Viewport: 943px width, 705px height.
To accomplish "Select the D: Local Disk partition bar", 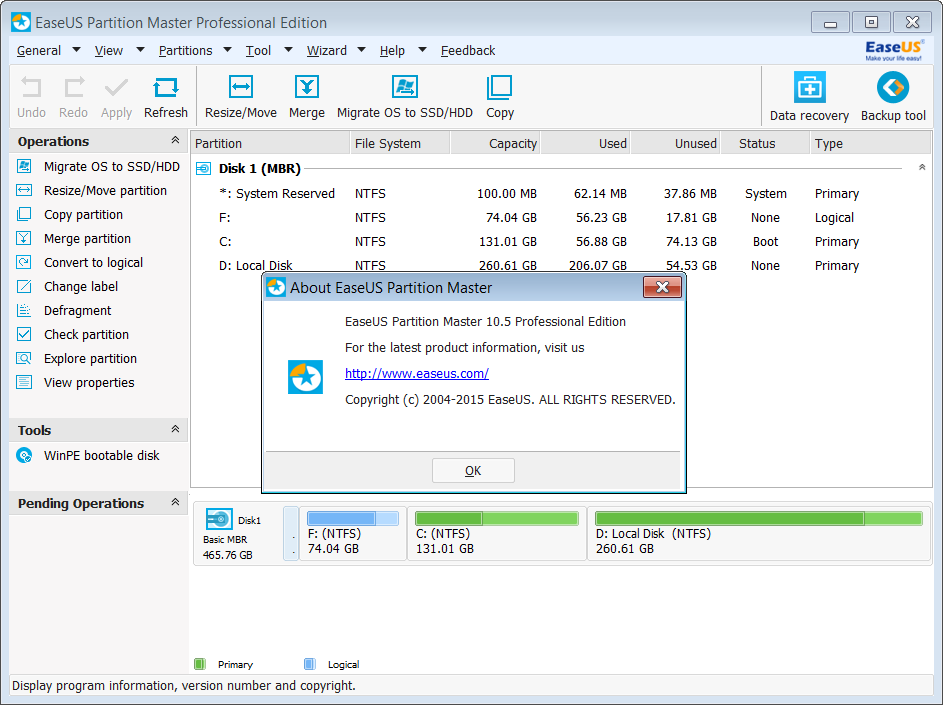I will click(759, 534).
